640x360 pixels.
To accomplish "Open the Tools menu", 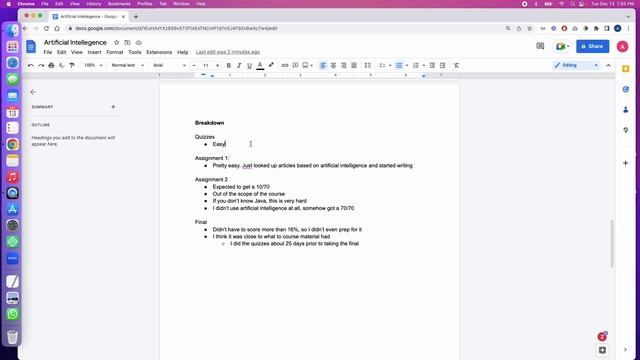I will click(x=135, y=52).
